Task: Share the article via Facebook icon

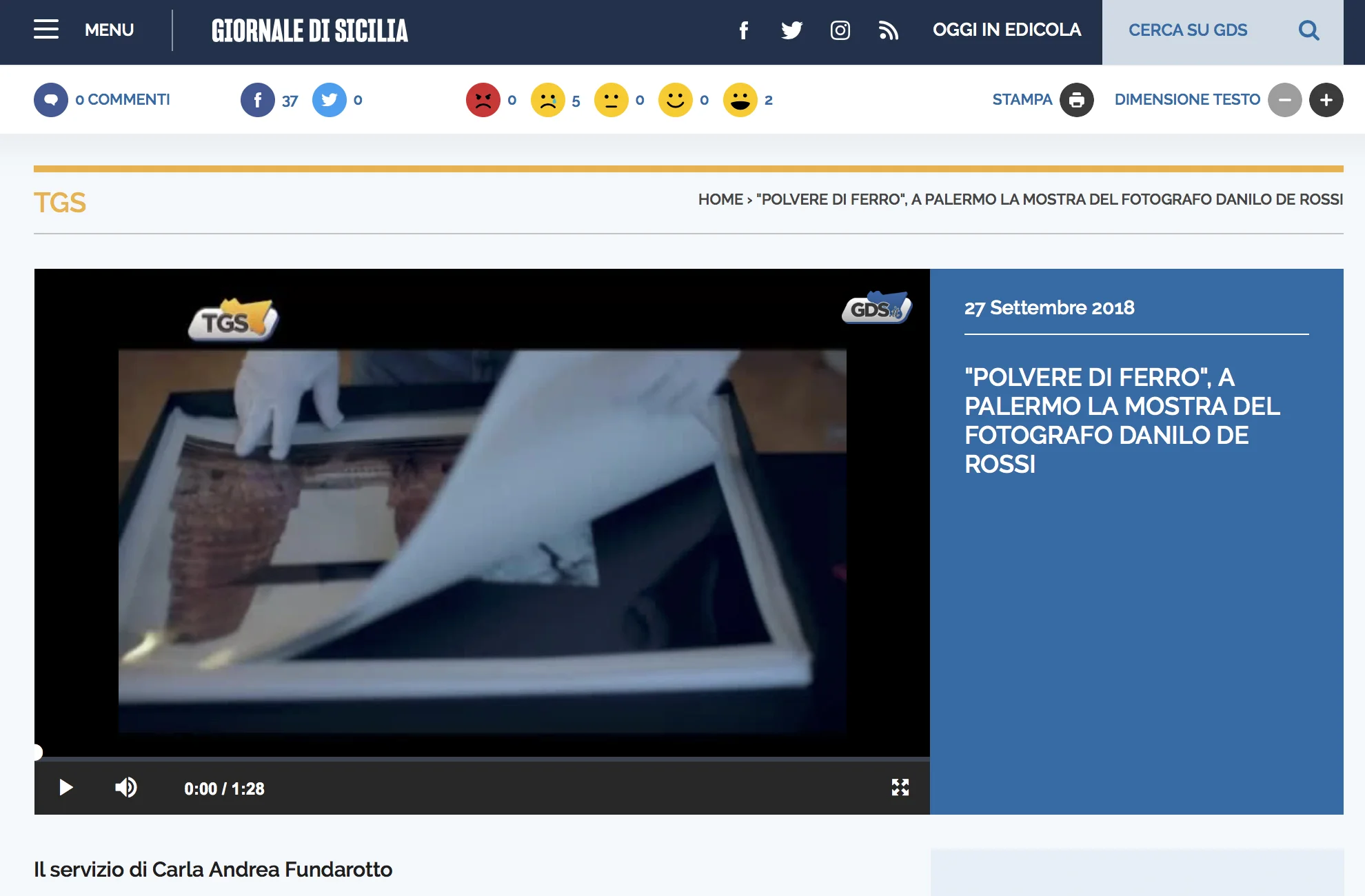Action: tap(257, 99)
